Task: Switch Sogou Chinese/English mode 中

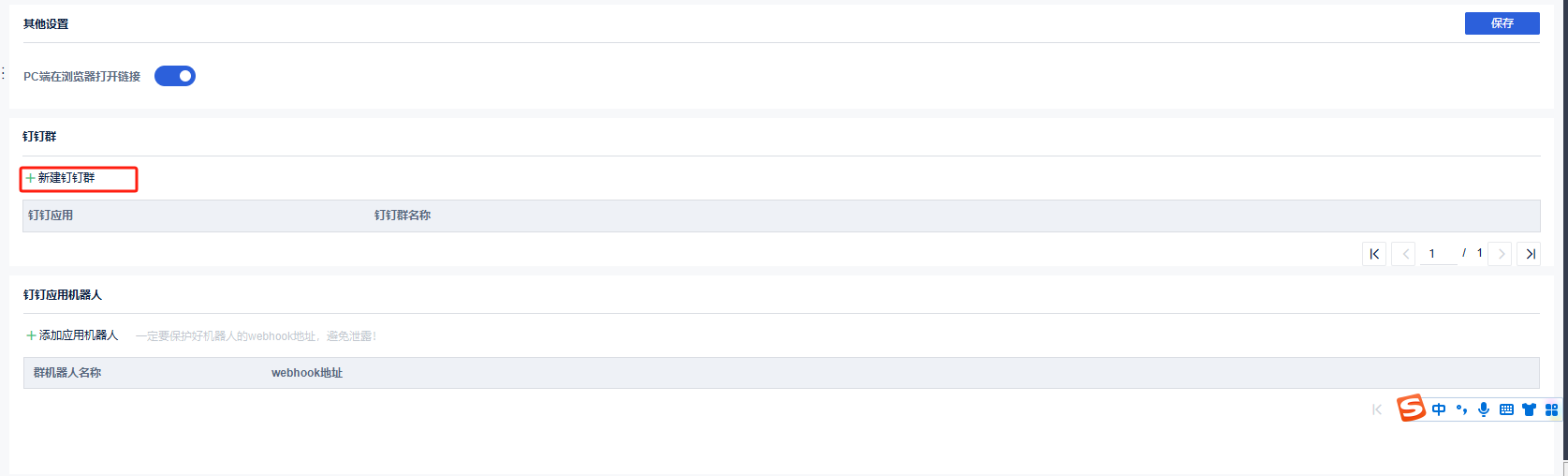Action: [x=1439, y=409]
